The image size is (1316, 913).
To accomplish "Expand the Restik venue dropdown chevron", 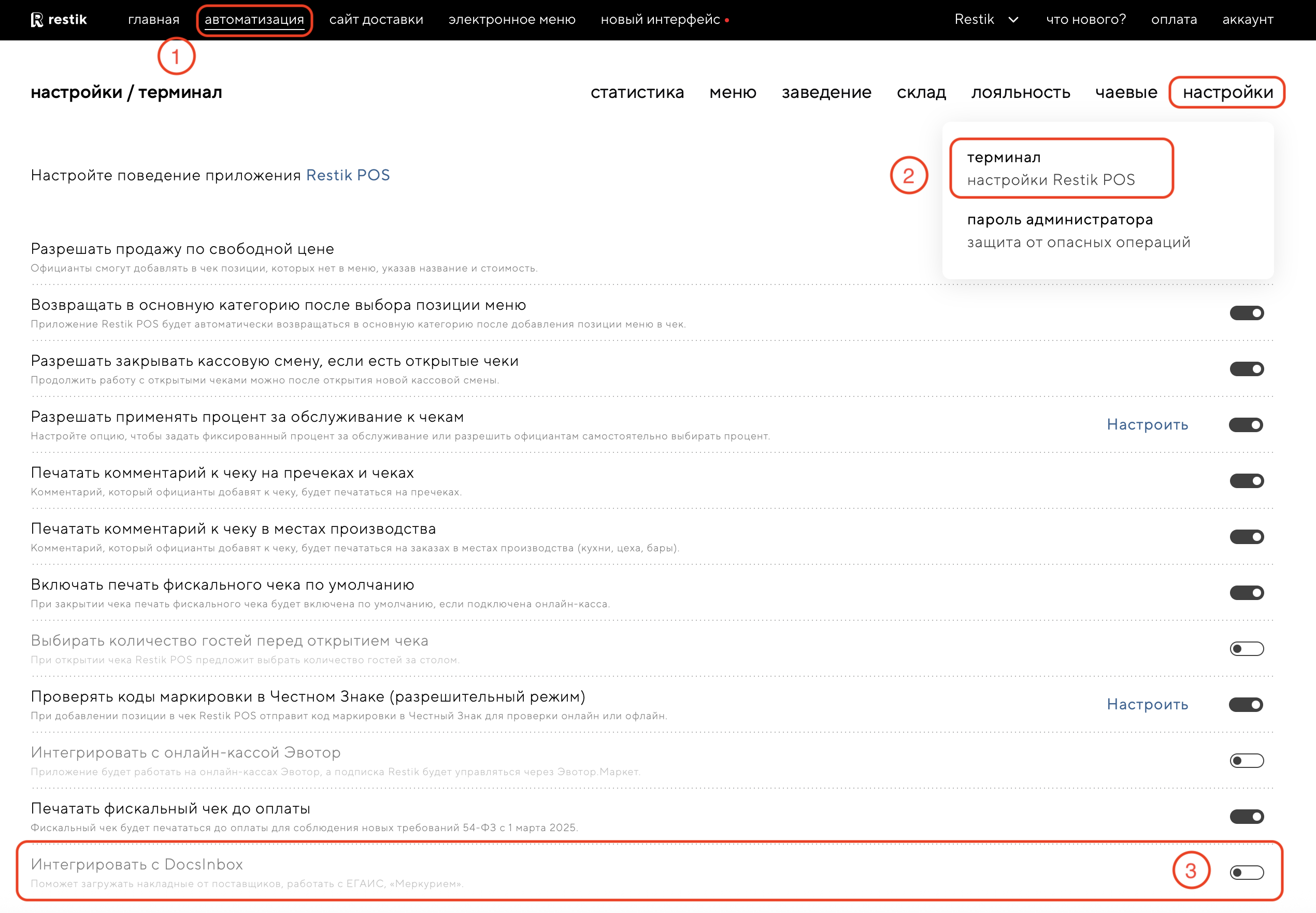I will click(1013, 20).
